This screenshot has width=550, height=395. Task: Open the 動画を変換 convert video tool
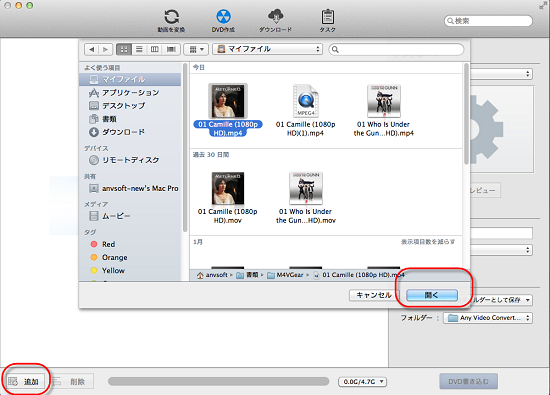(x=171, y=21)
